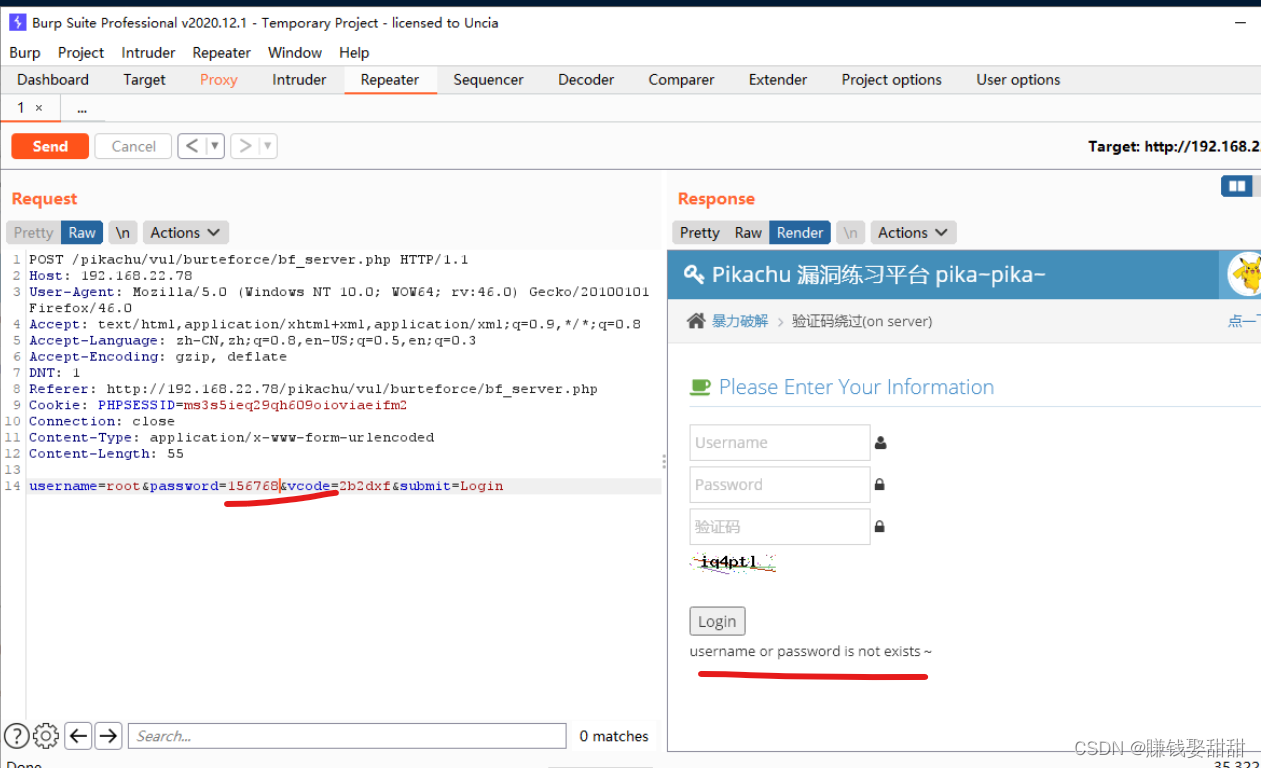Image resolution: width=1261 pixels, height=768 pixels.
Task: Open the Intruder menu
Action: (x=148, y=52)
